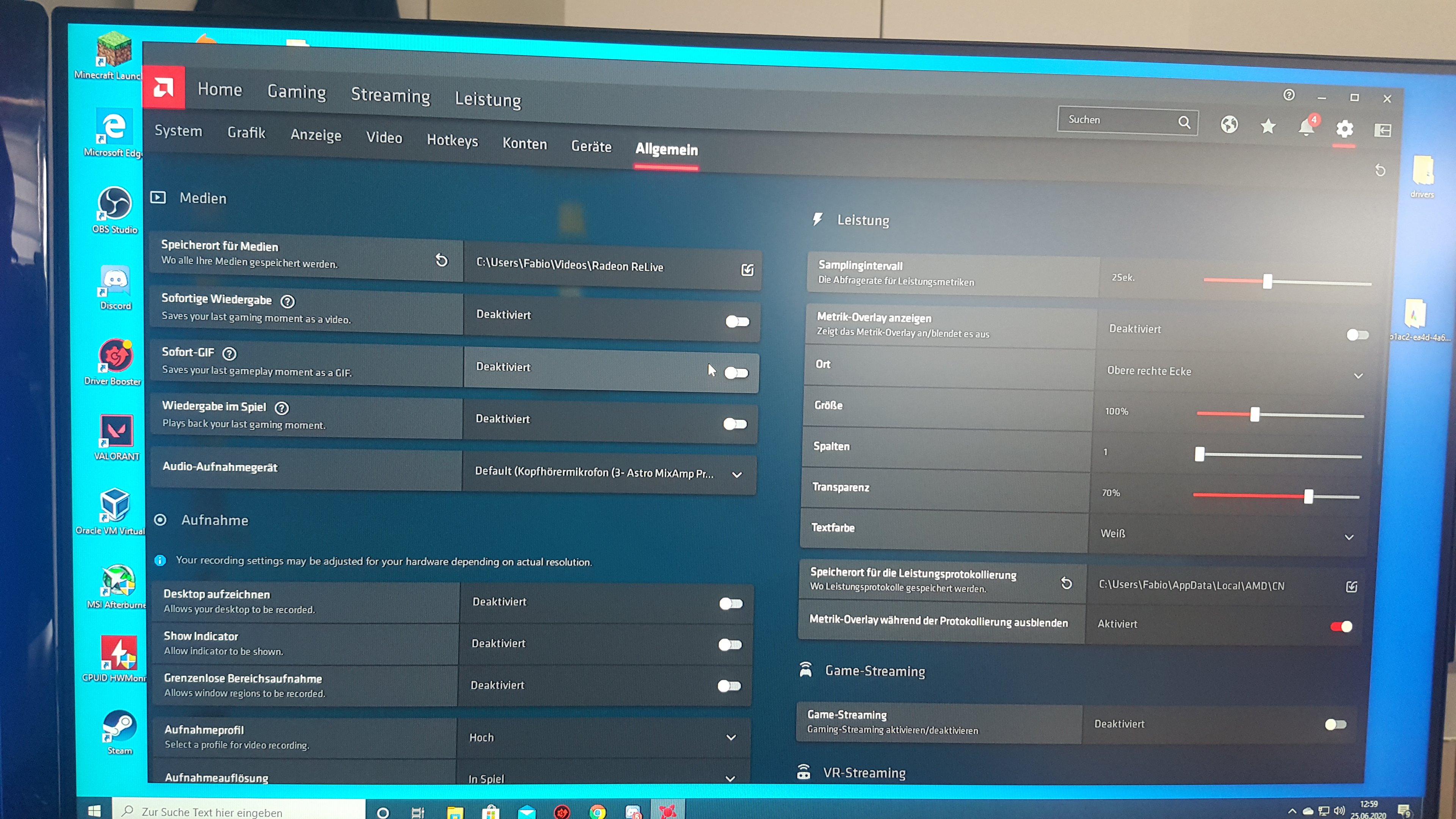Click the AMD logo home icon
The image size is (1456, 819).
pyautogui.click(x=163, y=88)
